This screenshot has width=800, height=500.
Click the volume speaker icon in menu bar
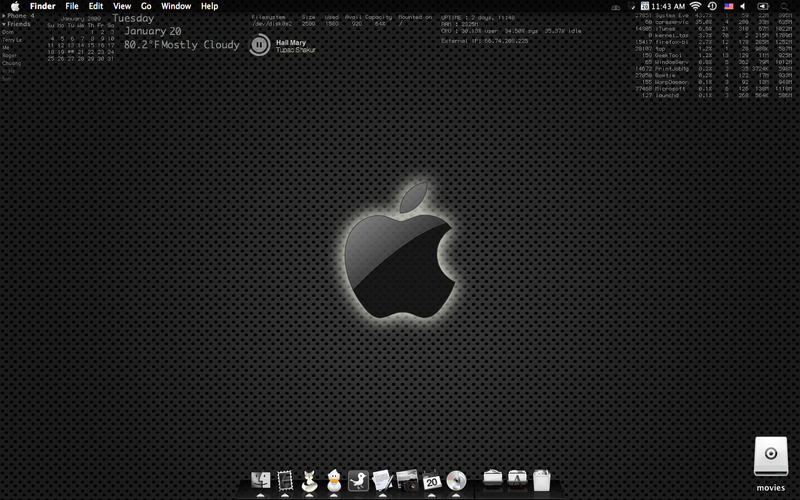pos(743,6)
